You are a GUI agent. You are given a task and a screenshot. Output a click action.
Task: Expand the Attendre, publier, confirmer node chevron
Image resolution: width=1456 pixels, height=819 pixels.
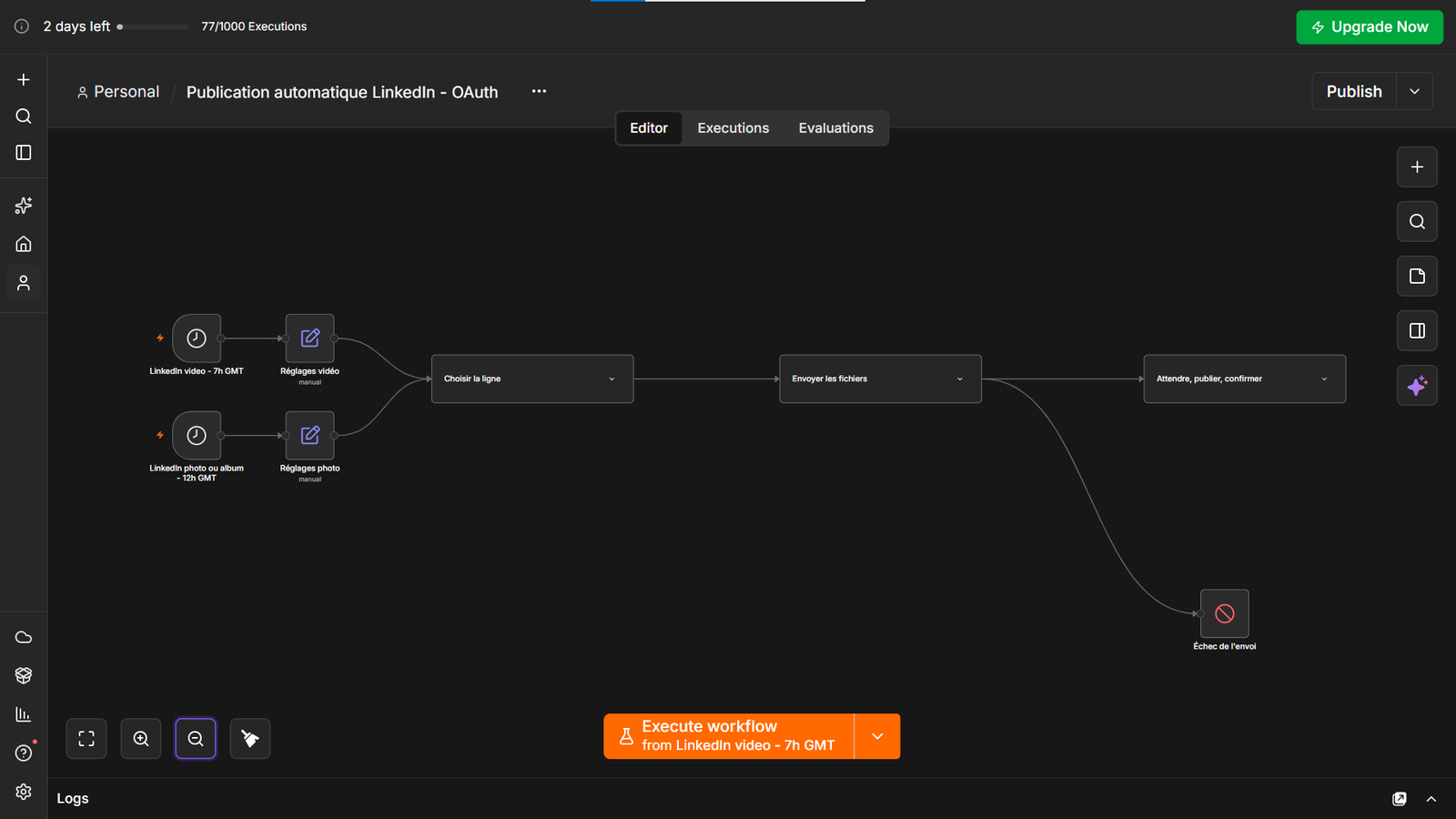(x=1324, y=379)
